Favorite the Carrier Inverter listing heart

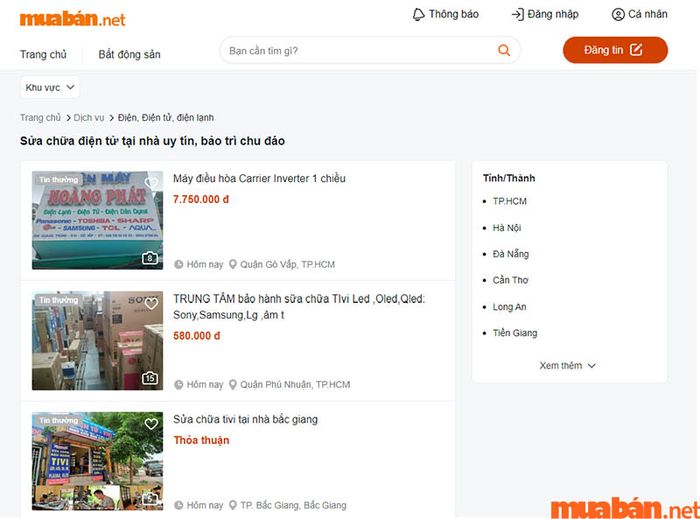pyautogui.click(x=151, y=183)
